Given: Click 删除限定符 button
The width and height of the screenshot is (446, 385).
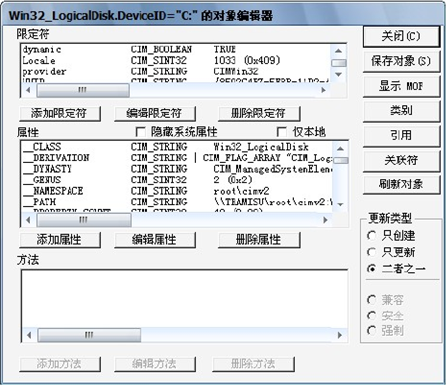Looking at the screenshot, I should (259, 114).
